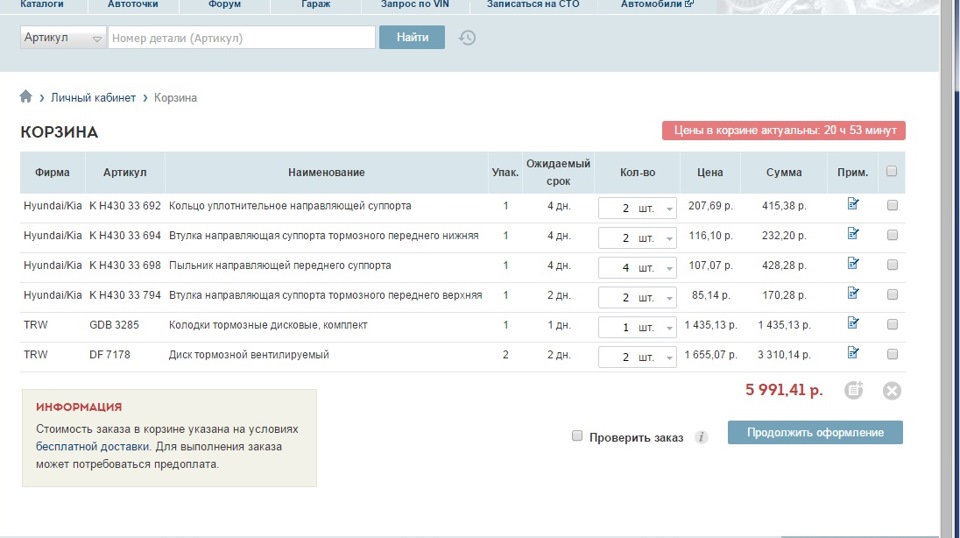The width and height of the screenshot is (960, 538).
Task: Click the Артикул column header
Action: (x=125, y=173)
